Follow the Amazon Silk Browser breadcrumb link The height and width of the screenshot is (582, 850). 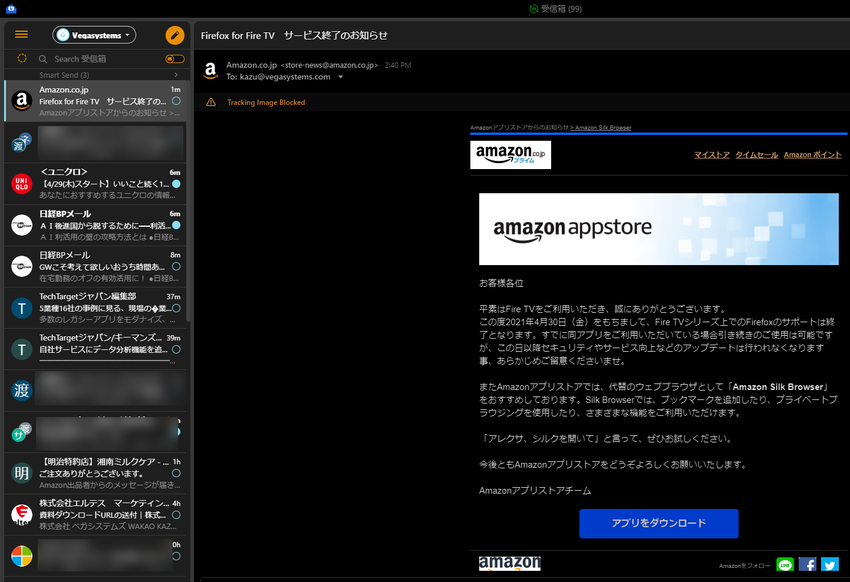click(603, 128)
